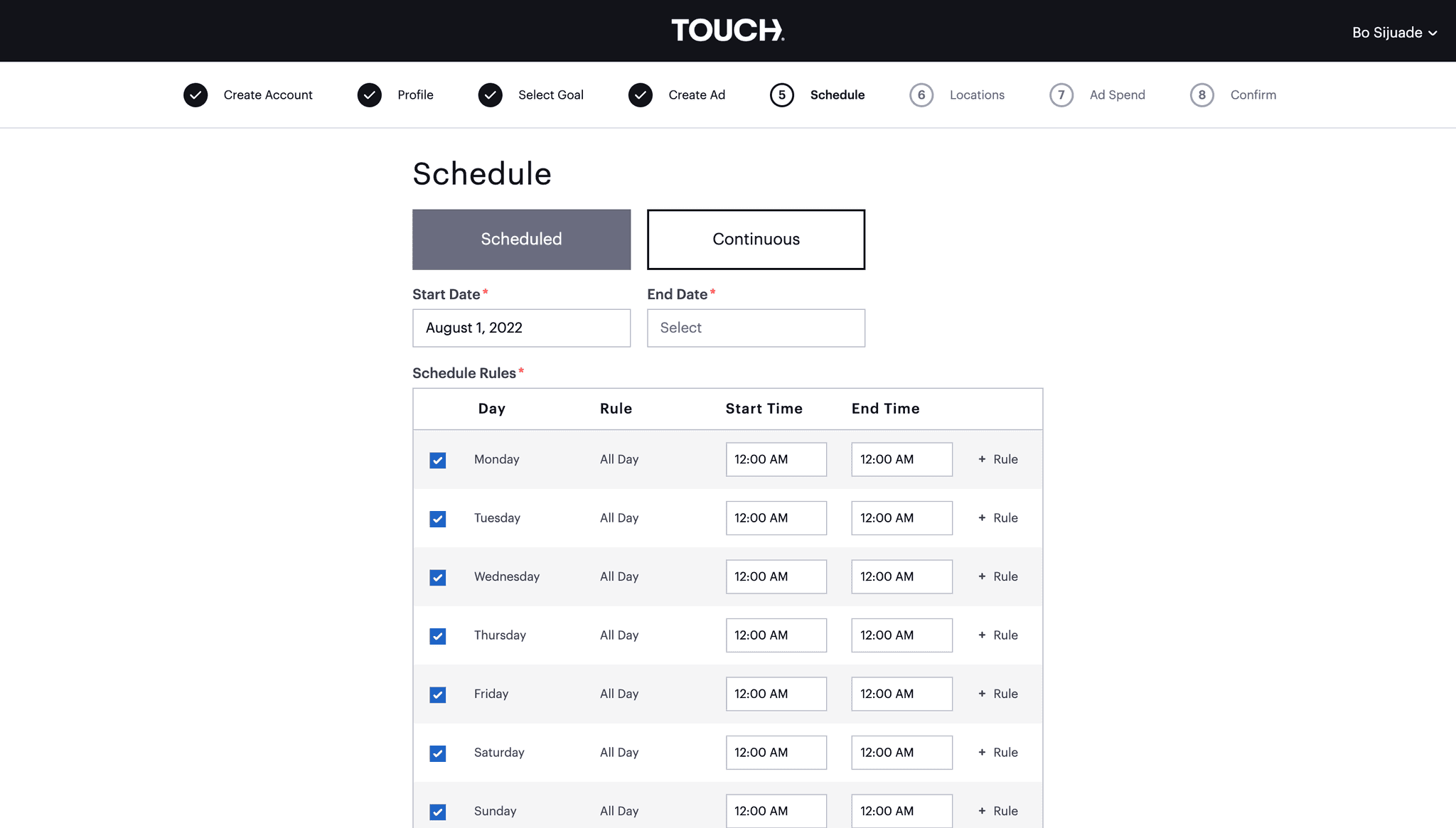Go to the Ad Spend step label

[1118, 95]
